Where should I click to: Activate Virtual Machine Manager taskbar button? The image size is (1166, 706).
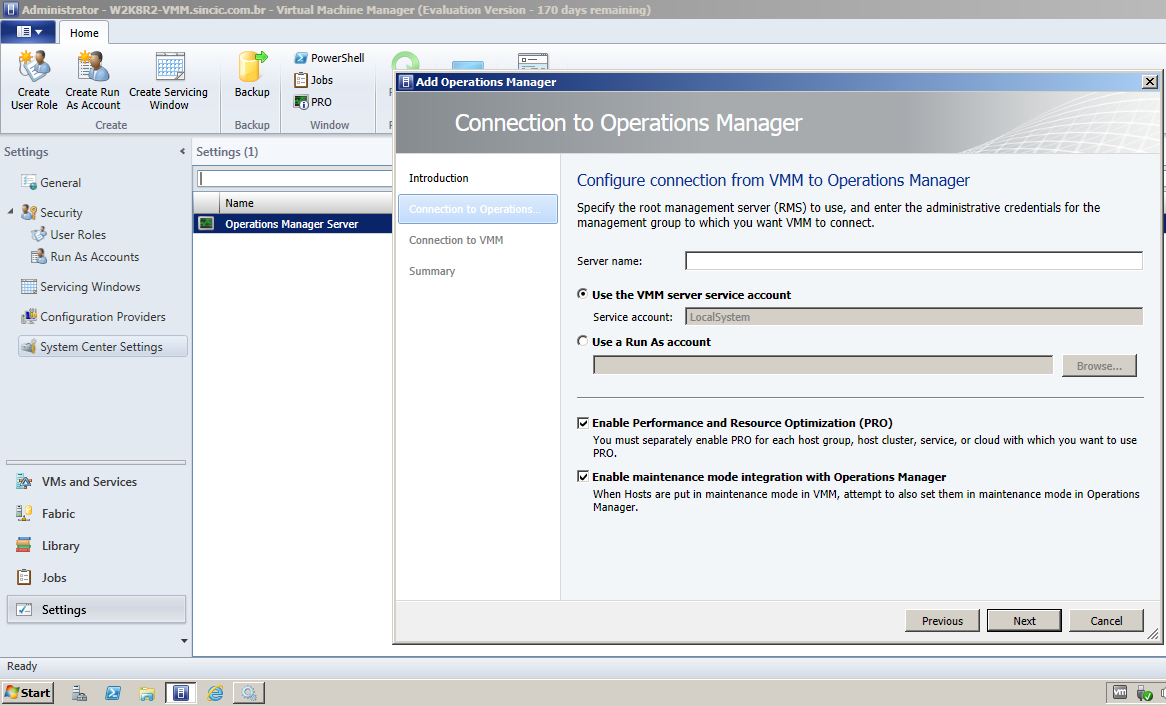pyautogui.click(x=181, y=693)
